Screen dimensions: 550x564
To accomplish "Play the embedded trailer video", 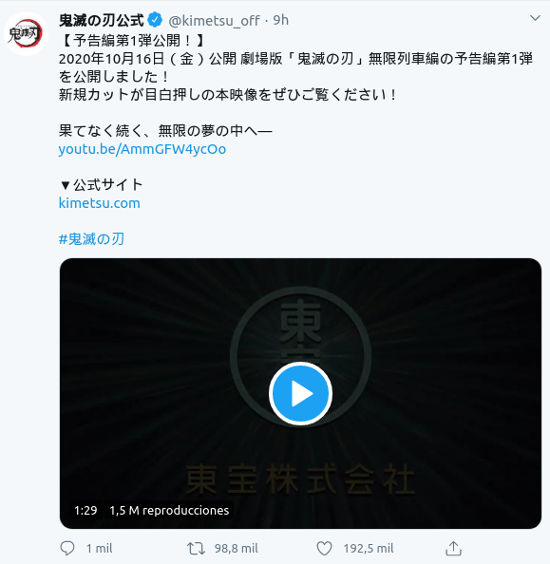I will coord(300,394).
